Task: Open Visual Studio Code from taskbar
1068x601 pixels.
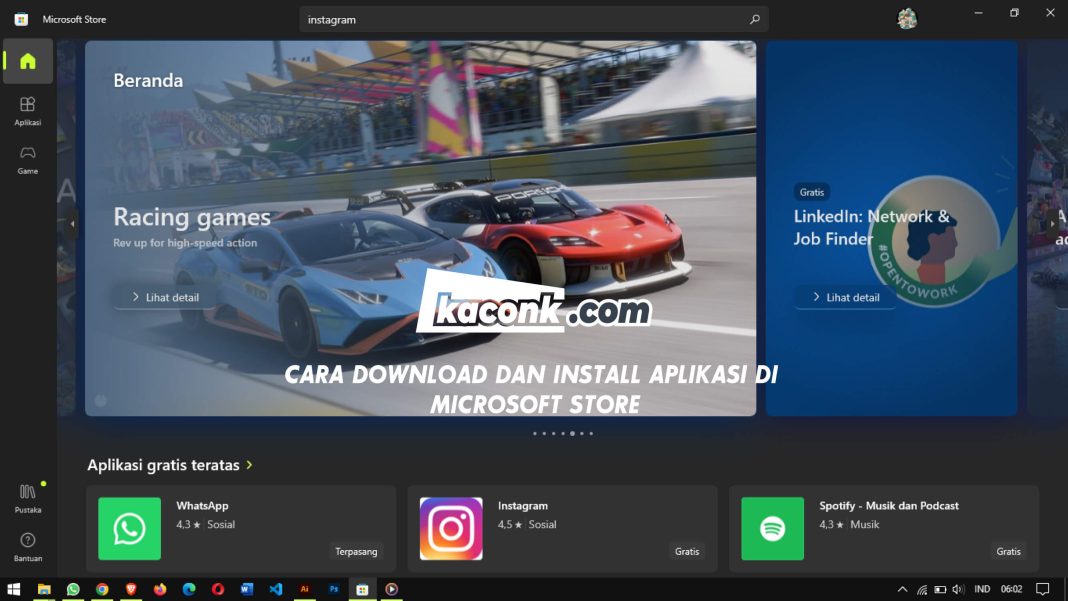Action: 276,589
